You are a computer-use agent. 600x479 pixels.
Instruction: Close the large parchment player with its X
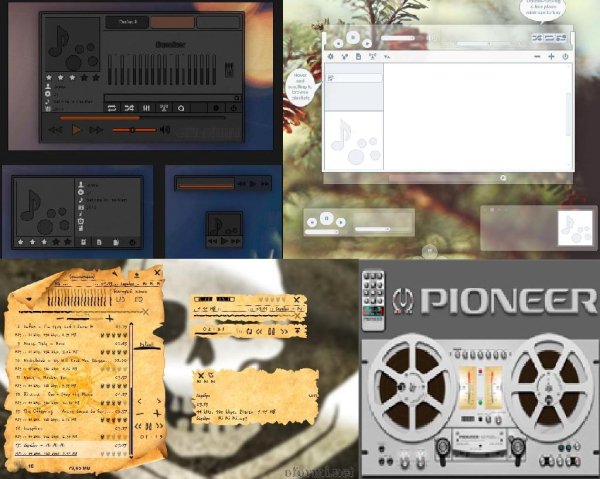(x=157, y=272)
